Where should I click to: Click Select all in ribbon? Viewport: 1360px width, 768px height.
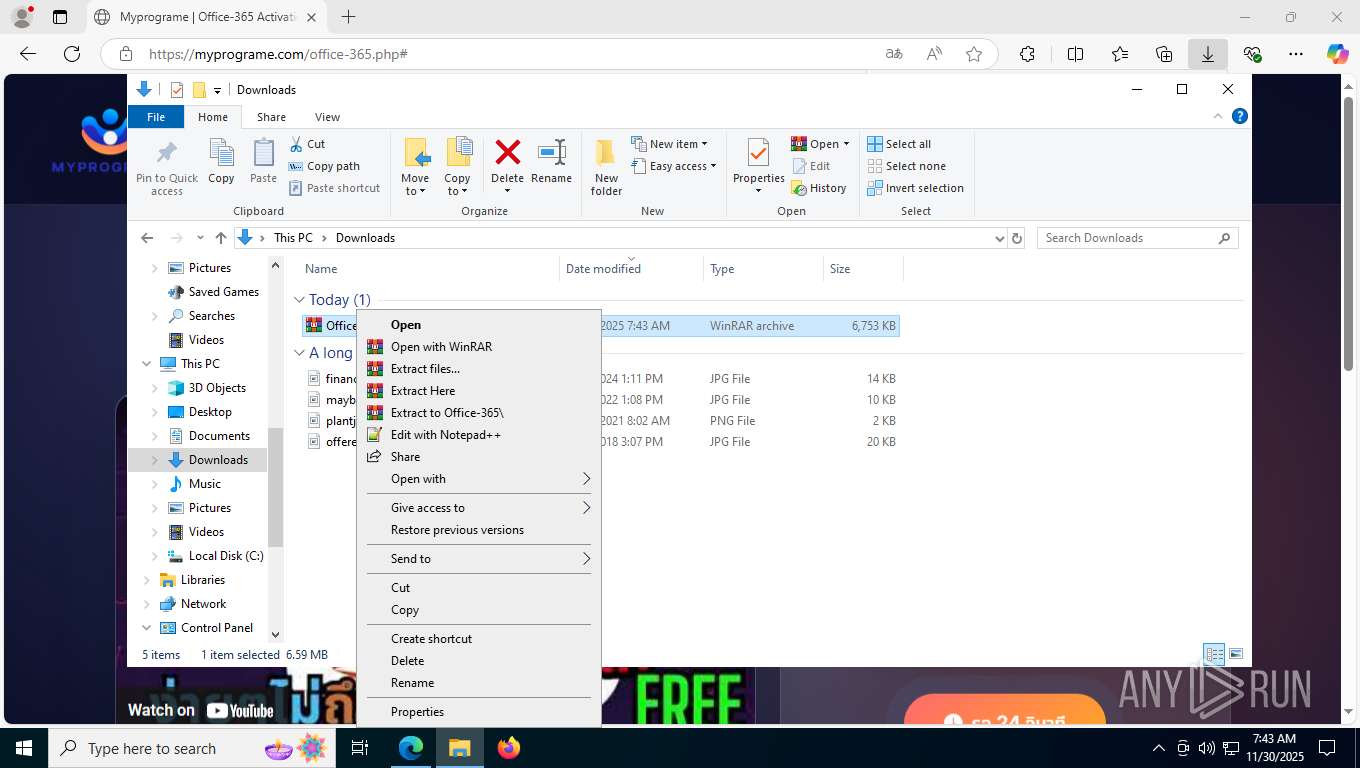click(898, 144)
